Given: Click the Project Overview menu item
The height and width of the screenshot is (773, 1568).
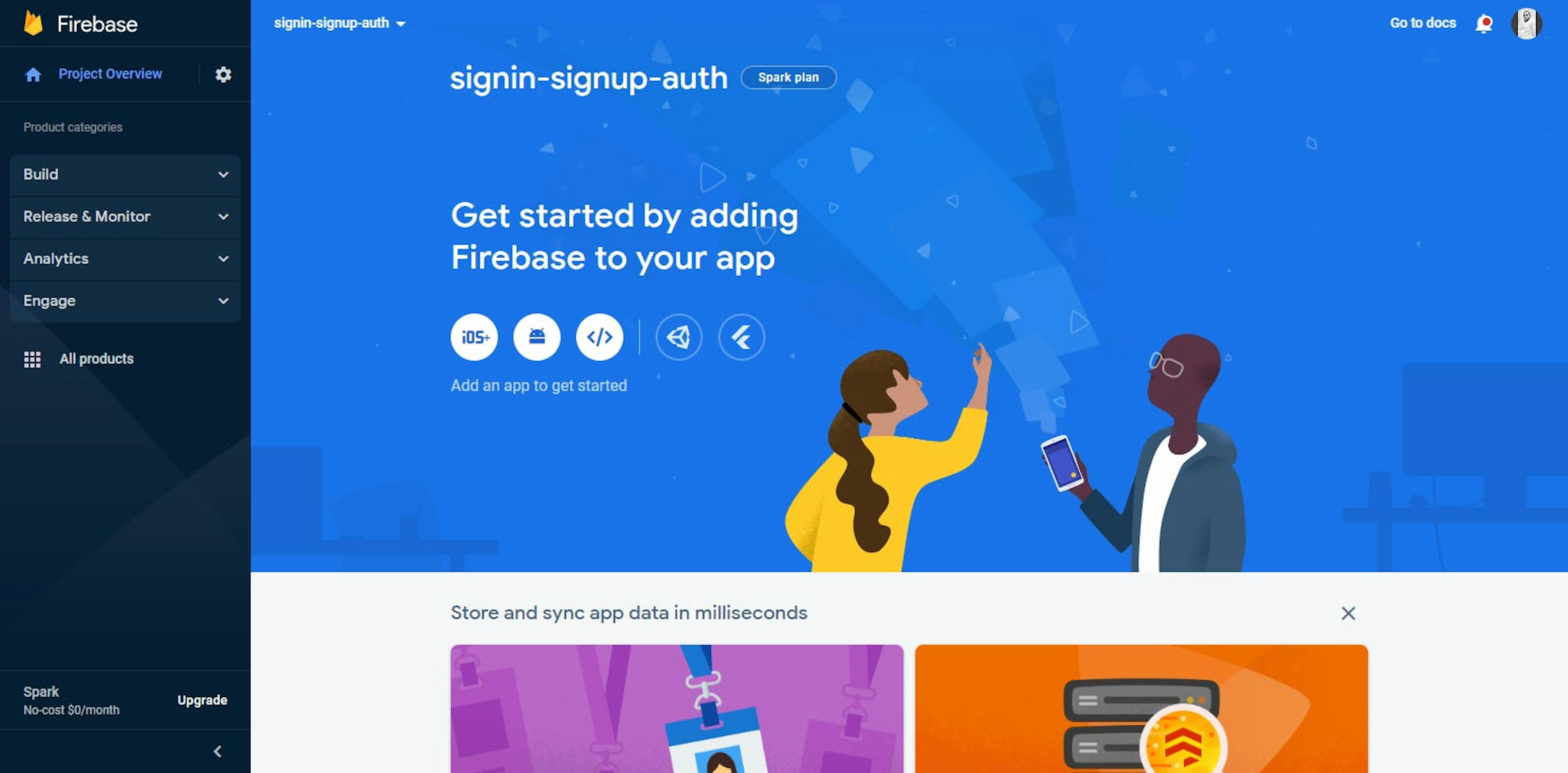Looking at the screenshot, I should pyautogui.click(x=110, y=73).
